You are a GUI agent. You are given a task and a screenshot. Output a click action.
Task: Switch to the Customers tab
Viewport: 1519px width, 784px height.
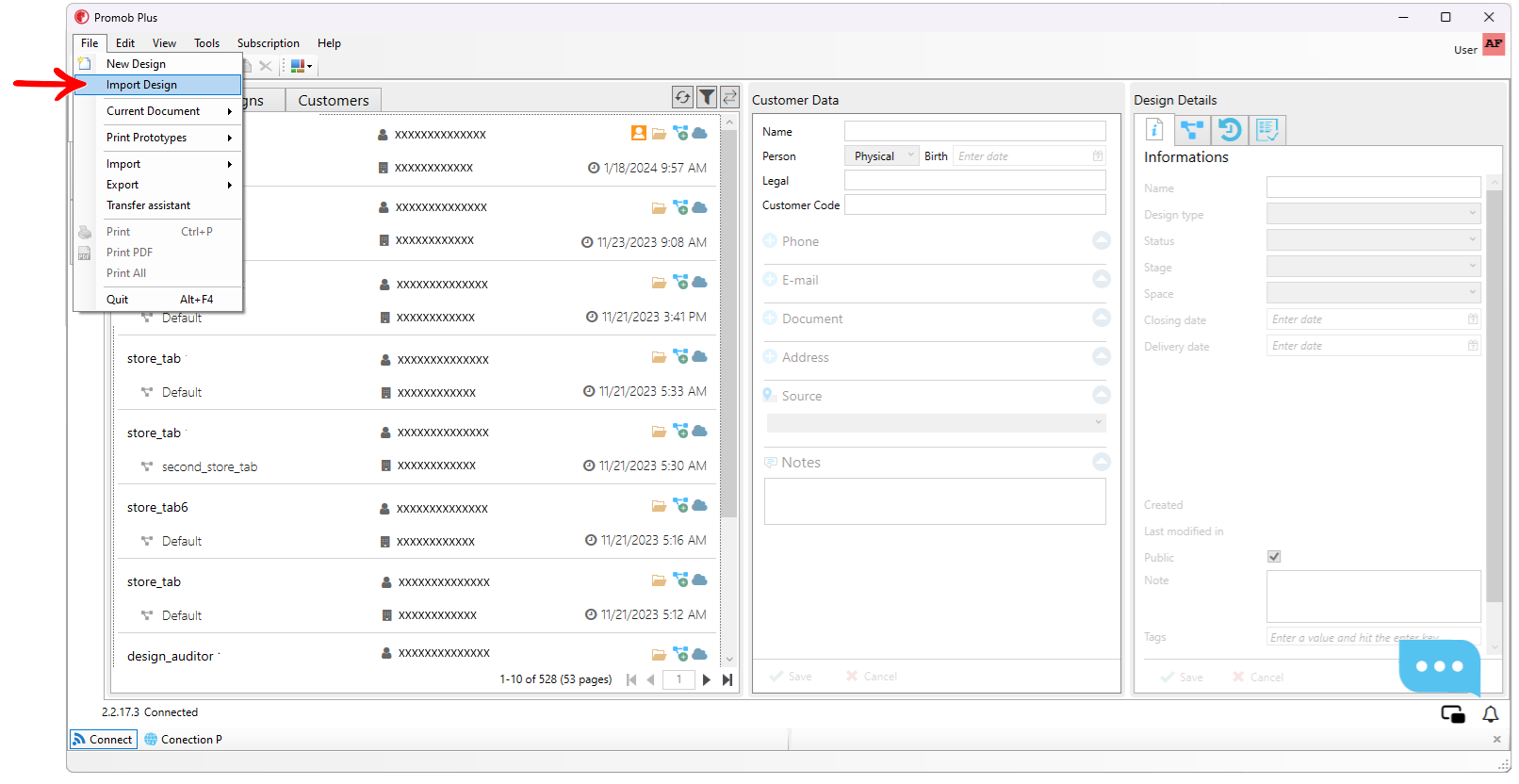pyautogui.click(x=334, y=100)
